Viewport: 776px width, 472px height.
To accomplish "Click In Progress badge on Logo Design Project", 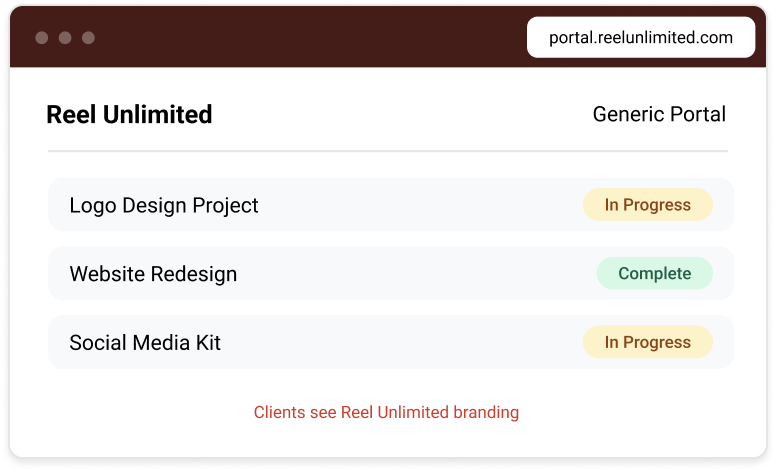I will (647, 204).
